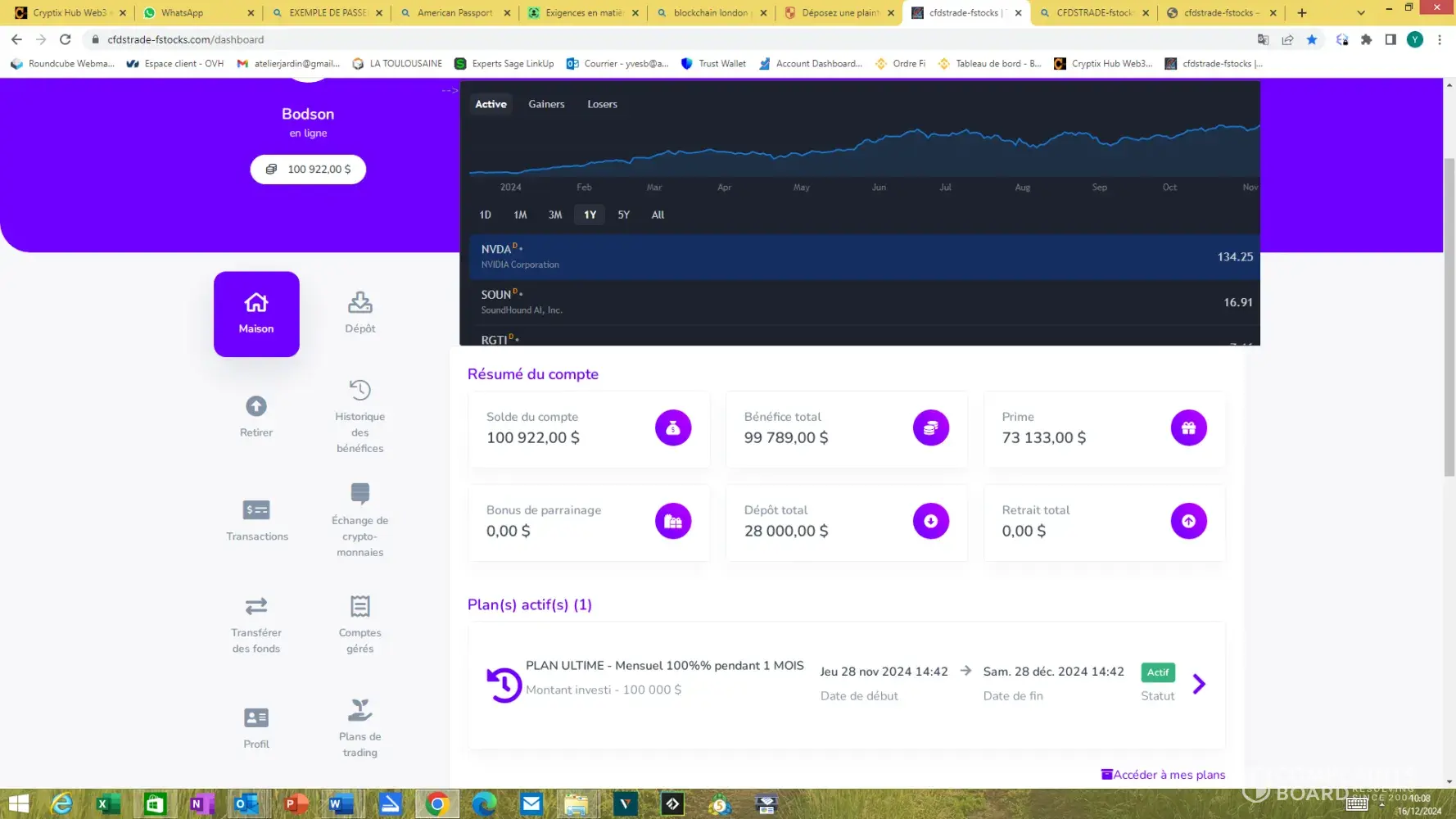1456x819 pixels.
Task: Open Chrome three-dot menu
Action: pyautogui.click(x=1439, y=39)
